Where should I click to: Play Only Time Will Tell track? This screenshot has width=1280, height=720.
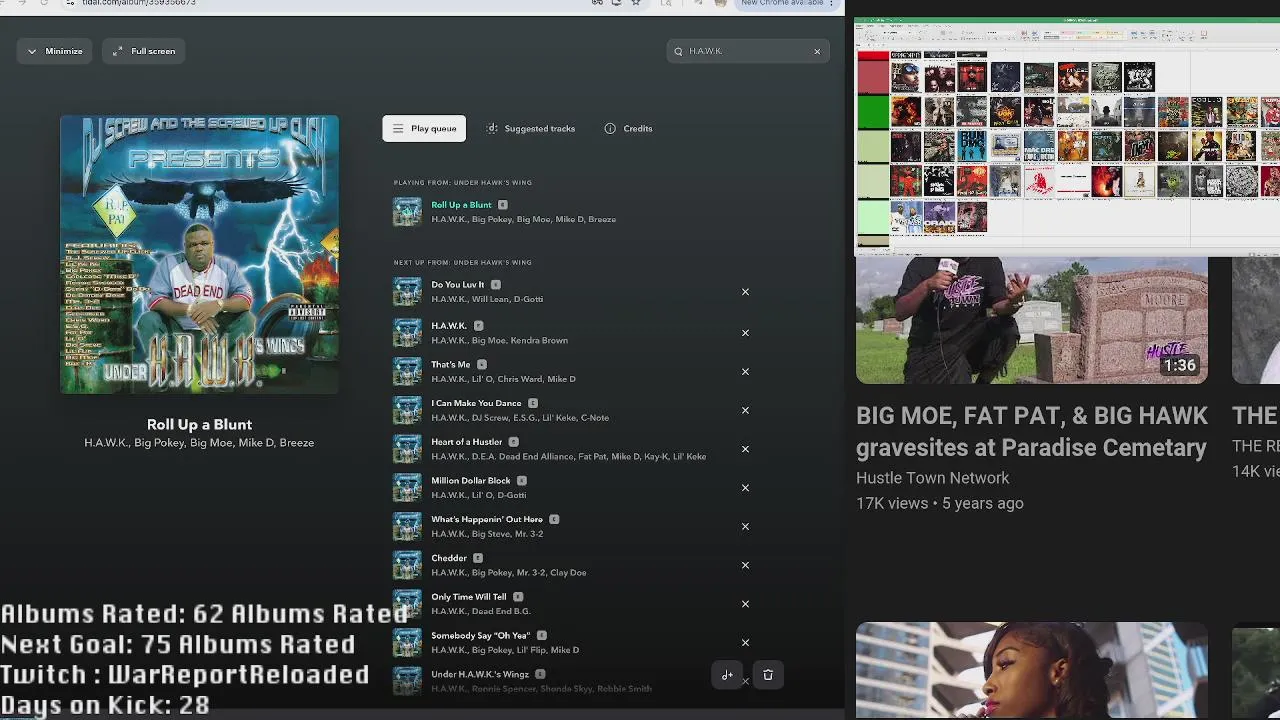pyautogui.click(x=468, y=597)
